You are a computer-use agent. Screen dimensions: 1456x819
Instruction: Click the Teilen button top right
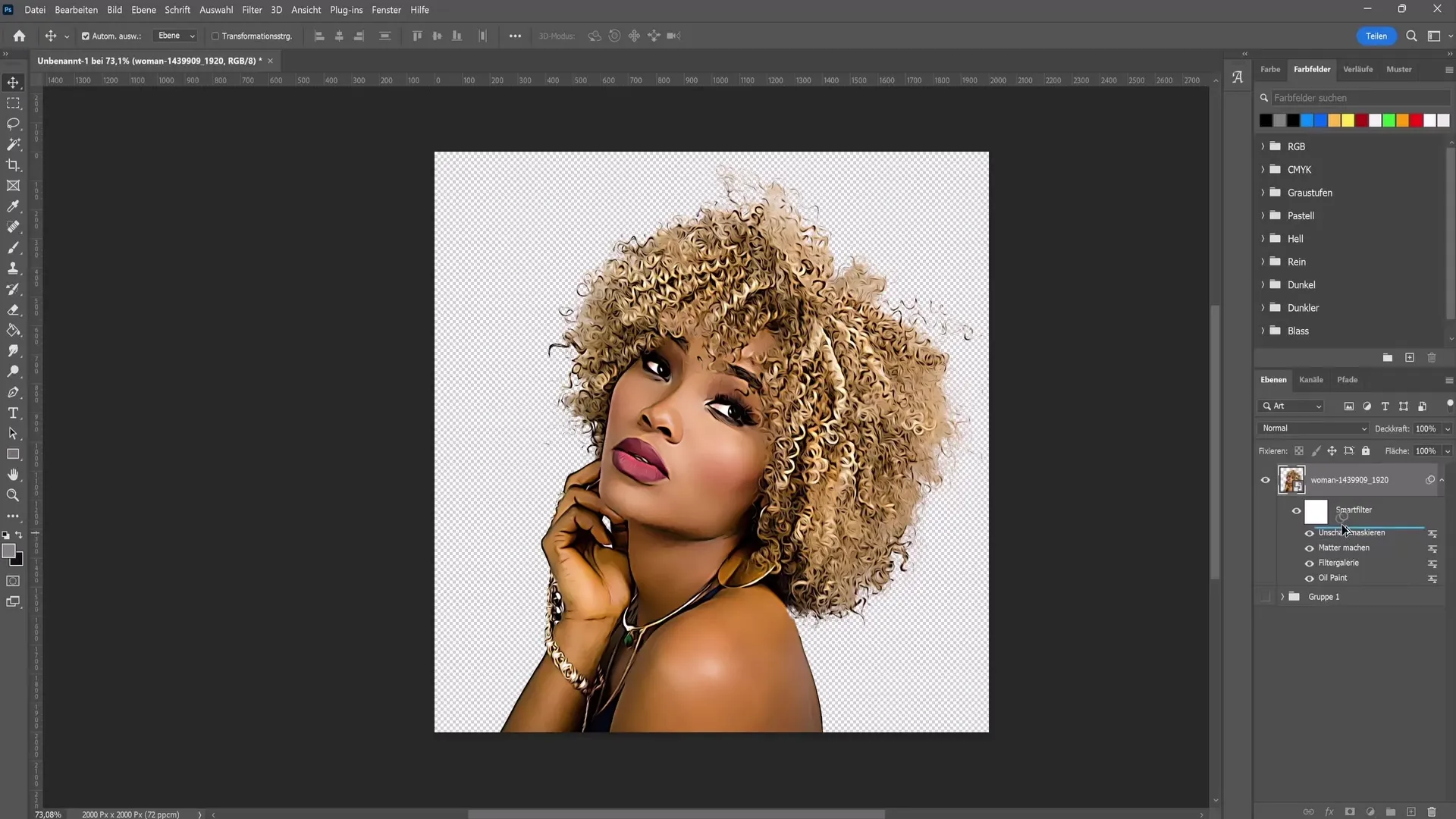1377,36
